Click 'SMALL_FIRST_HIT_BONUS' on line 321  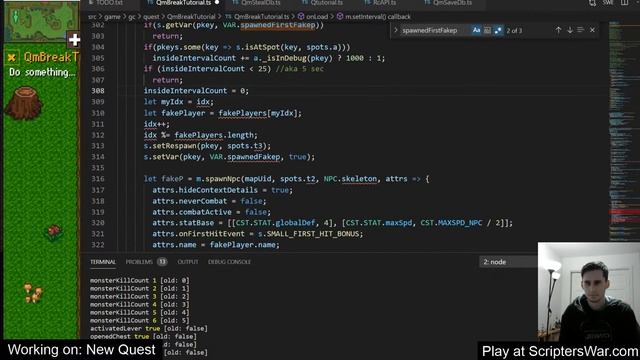pos(313,234)
